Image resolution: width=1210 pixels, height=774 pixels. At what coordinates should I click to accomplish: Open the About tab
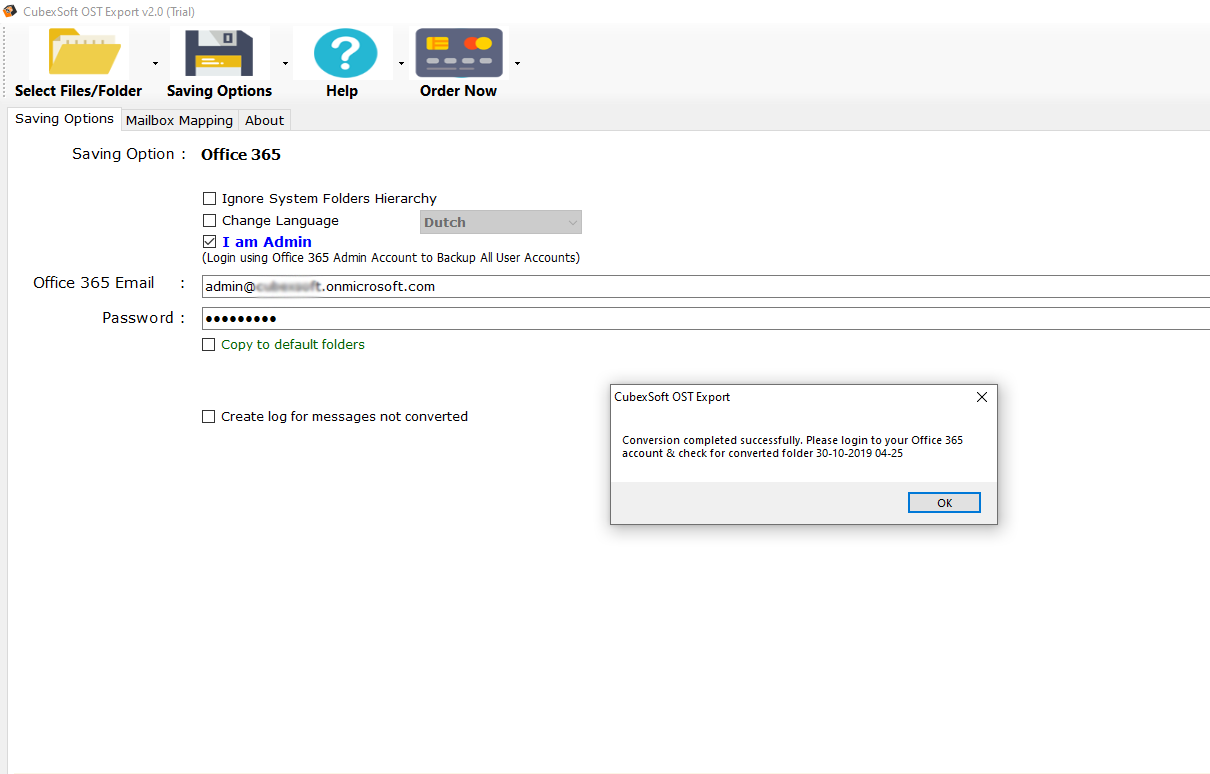tap(265, 120)
